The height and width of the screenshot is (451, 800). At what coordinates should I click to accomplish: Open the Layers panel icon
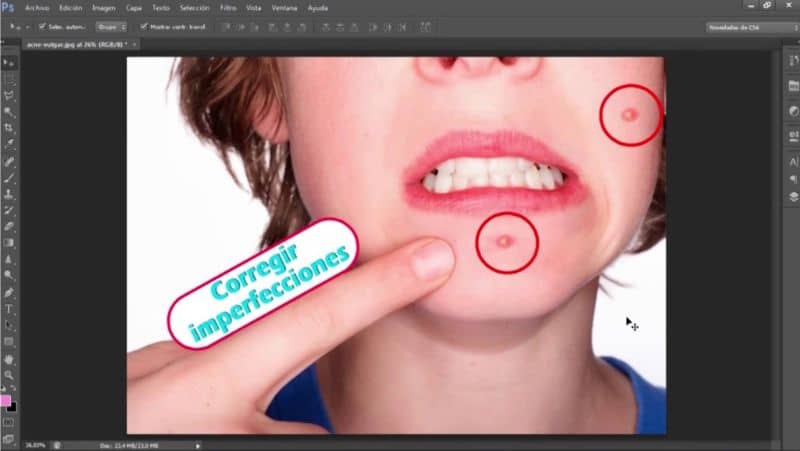pos(793,197)
